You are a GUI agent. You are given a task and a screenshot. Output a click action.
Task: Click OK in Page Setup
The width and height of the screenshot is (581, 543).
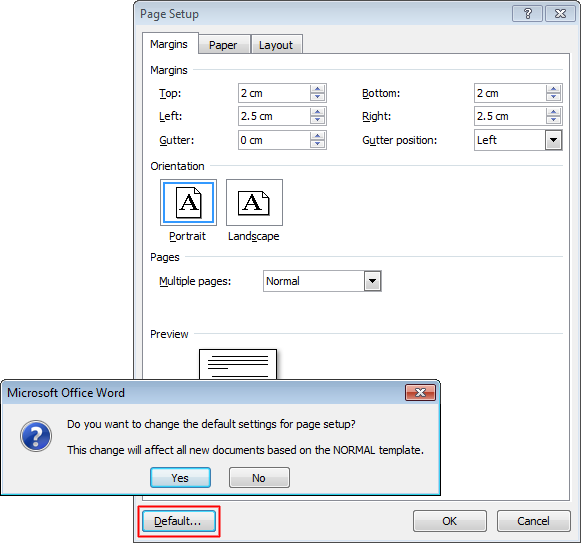tap(449, 521)
